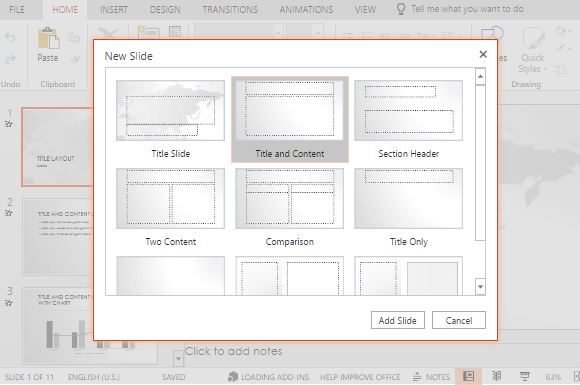Open the VIEW tab
The image size is (580, 385).
tap(365, 10)
